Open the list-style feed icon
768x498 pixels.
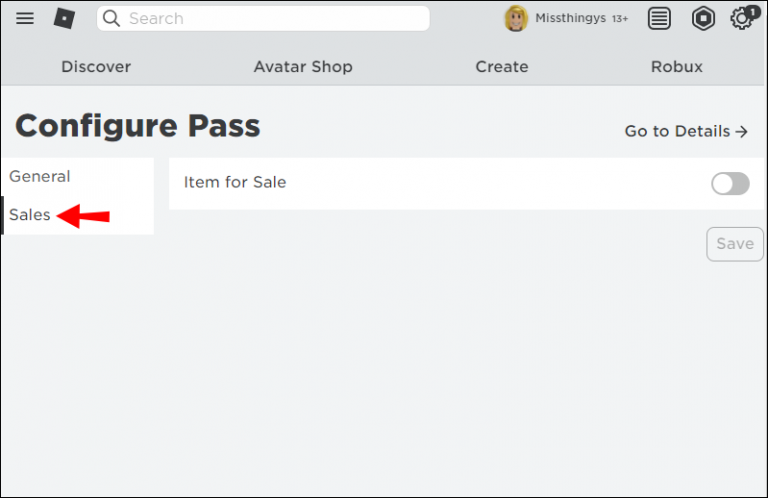pos(659,18)
